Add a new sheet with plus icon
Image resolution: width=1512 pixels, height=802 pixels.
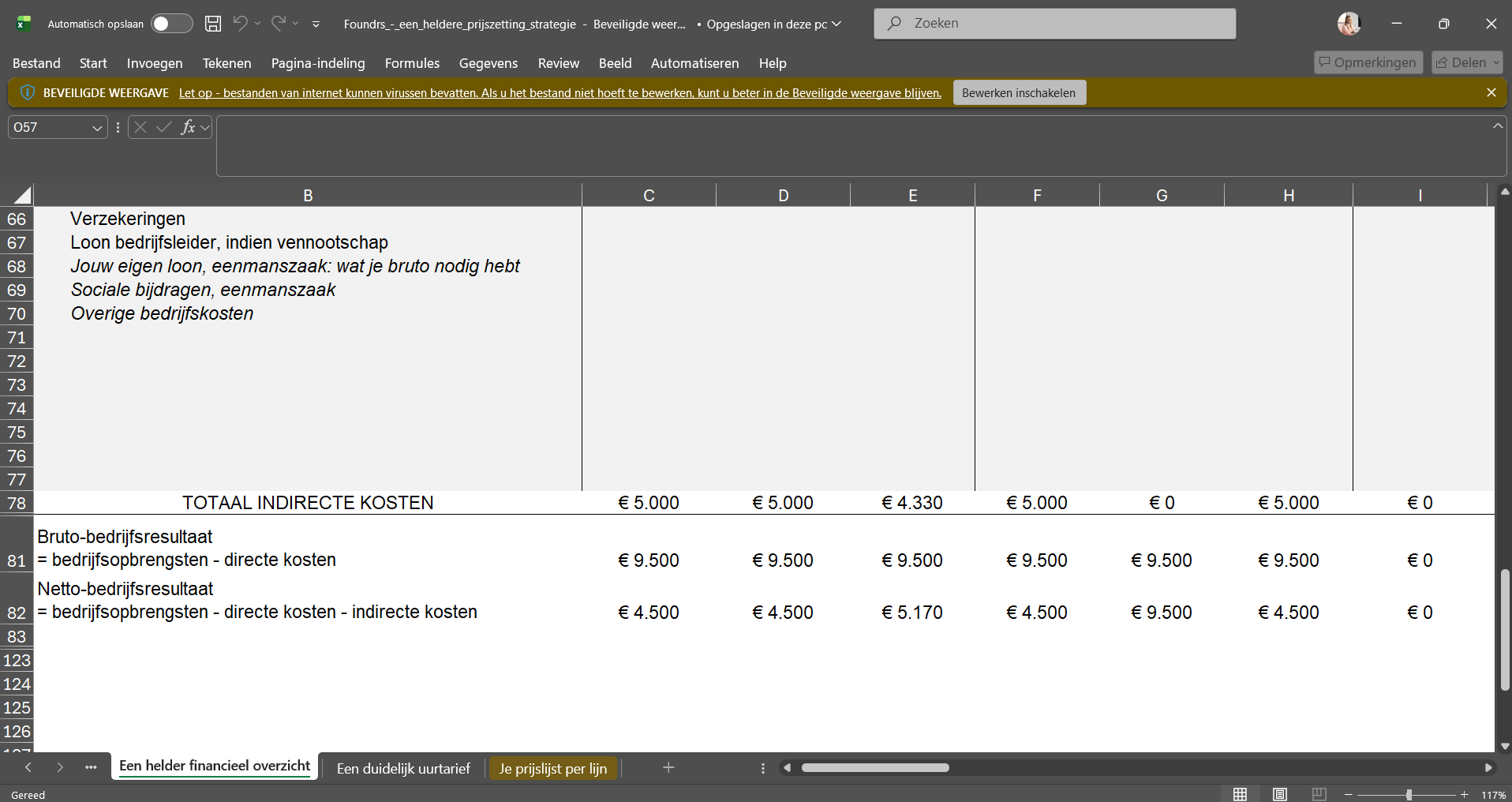(x=668, y=767)
